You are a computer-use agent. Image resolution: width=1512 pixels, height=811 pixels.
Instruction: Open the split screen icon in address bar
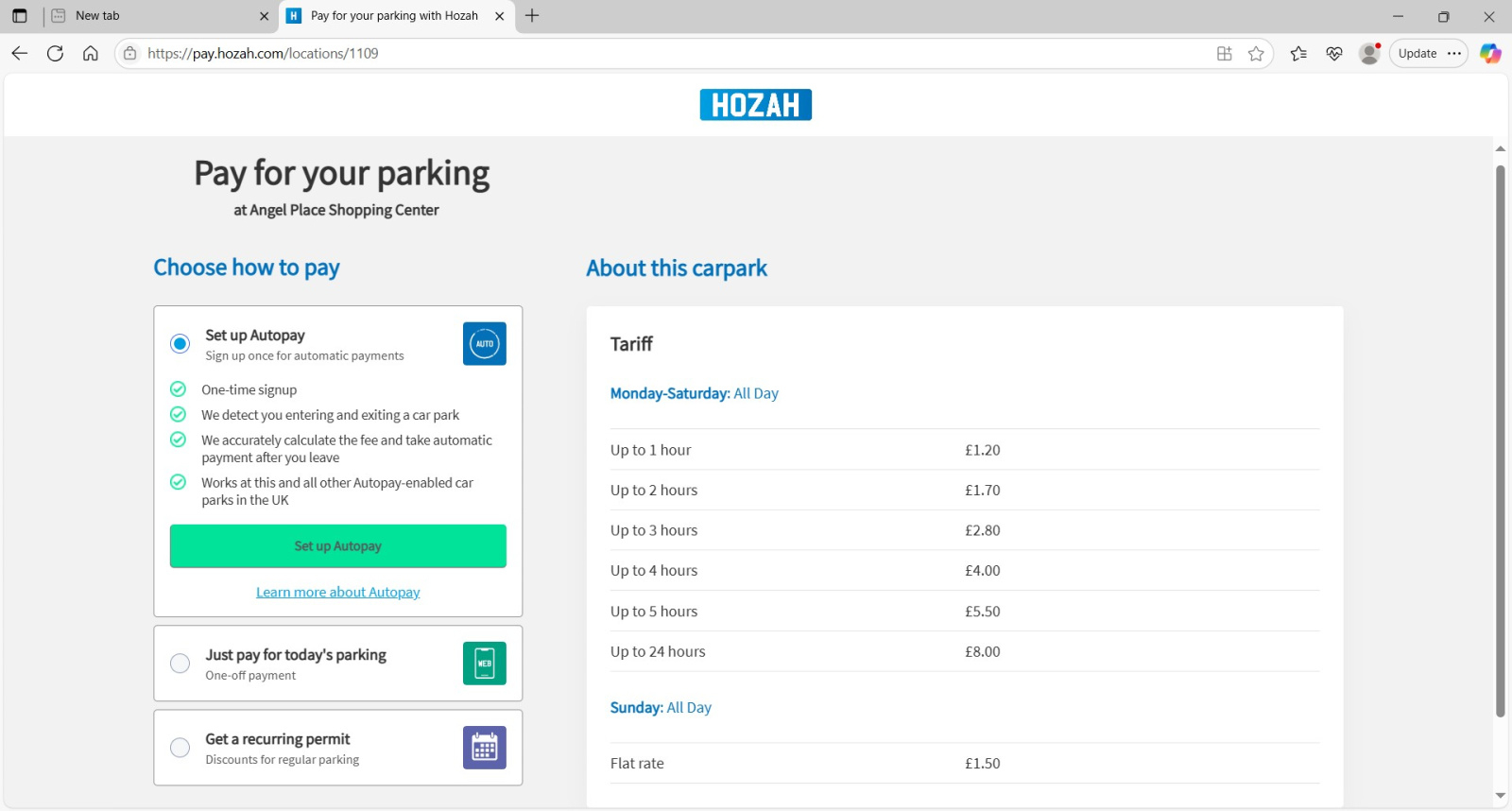(x=1225, y=54)
